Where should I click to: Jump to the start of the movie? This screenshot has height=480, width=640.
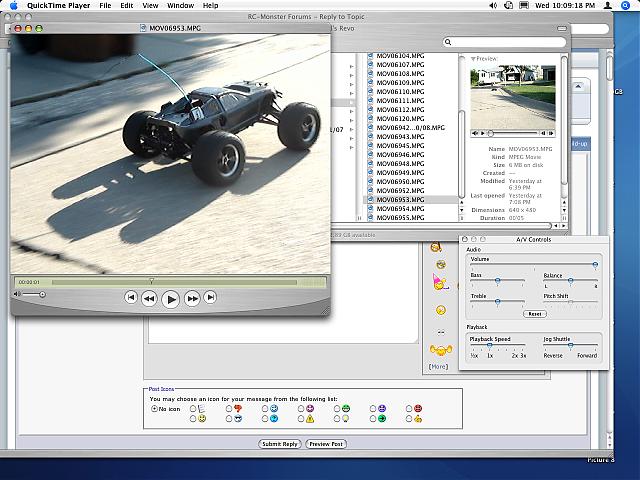click(130, 297)
